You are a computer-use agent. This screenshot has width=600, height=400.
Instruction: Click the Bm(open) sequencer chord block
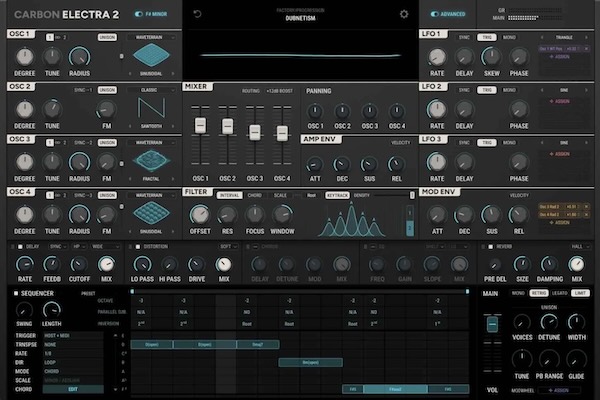[x=310, y=362]
